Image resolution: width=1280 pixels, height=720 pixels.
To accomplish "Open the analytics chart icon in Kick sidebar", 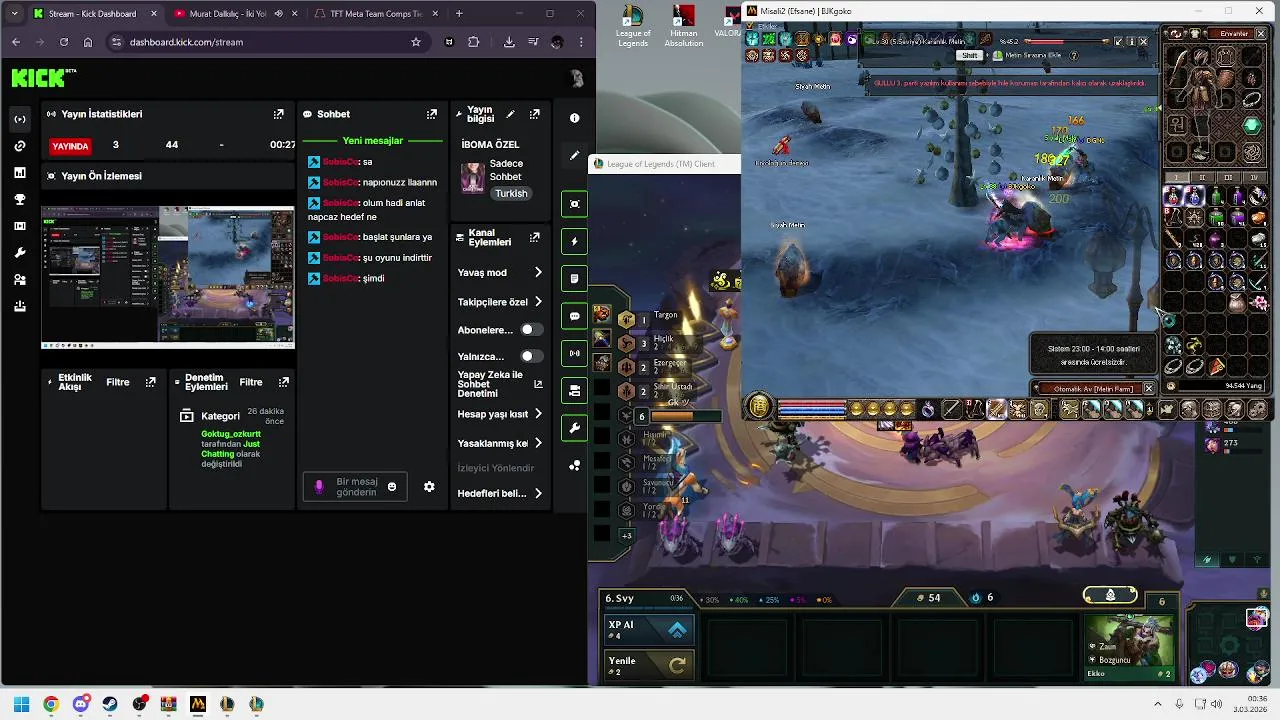I will click(x=20, y=173).
